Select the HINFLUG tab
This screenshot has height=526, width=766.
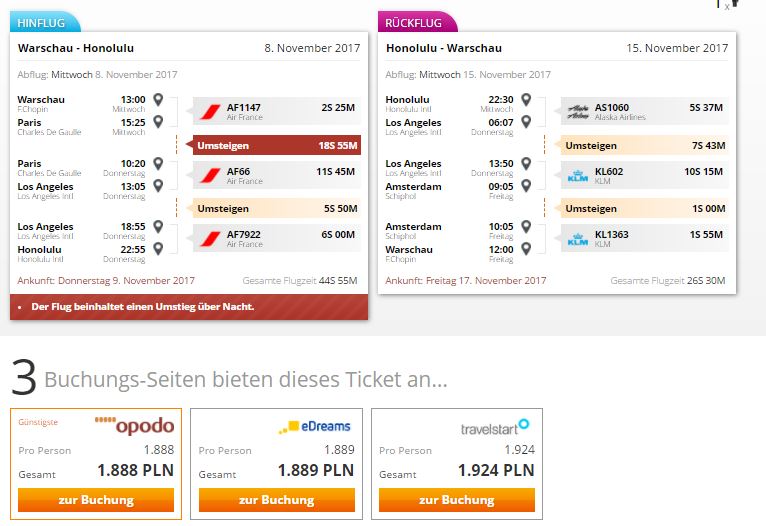click(x=44, y=22)
